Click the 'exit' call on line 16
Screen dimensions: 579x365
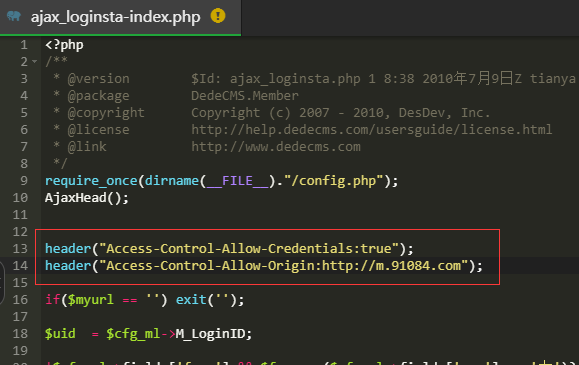coord(191,300)
